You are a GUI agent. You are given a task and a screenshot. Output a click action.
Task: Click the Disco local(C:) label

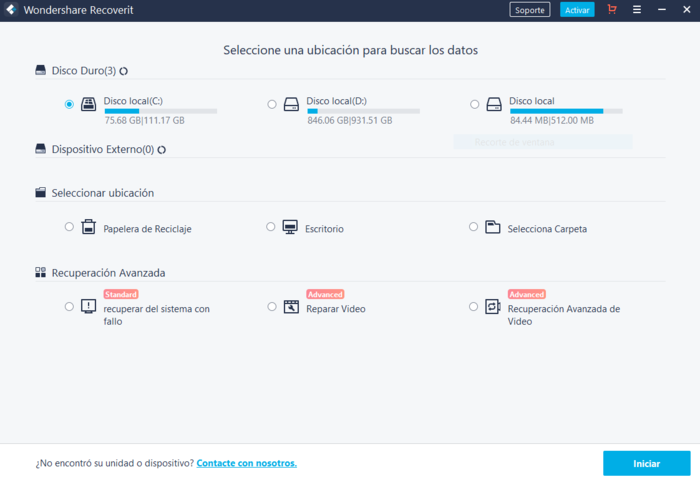[133, 101]
